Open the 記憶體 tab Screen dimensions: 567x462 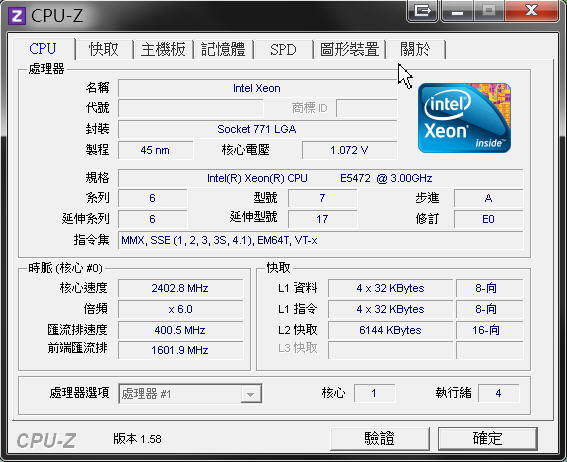click(x=223, y=49)
